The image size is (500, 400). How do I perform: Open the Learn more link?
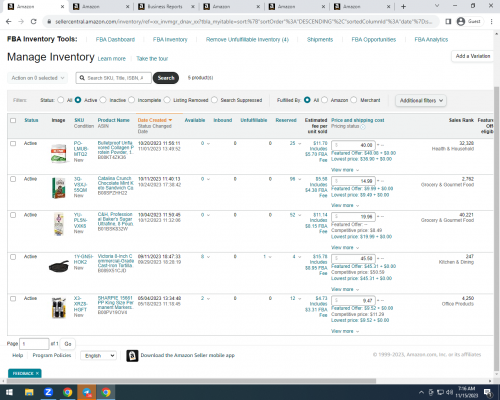[x=112, y=59]
